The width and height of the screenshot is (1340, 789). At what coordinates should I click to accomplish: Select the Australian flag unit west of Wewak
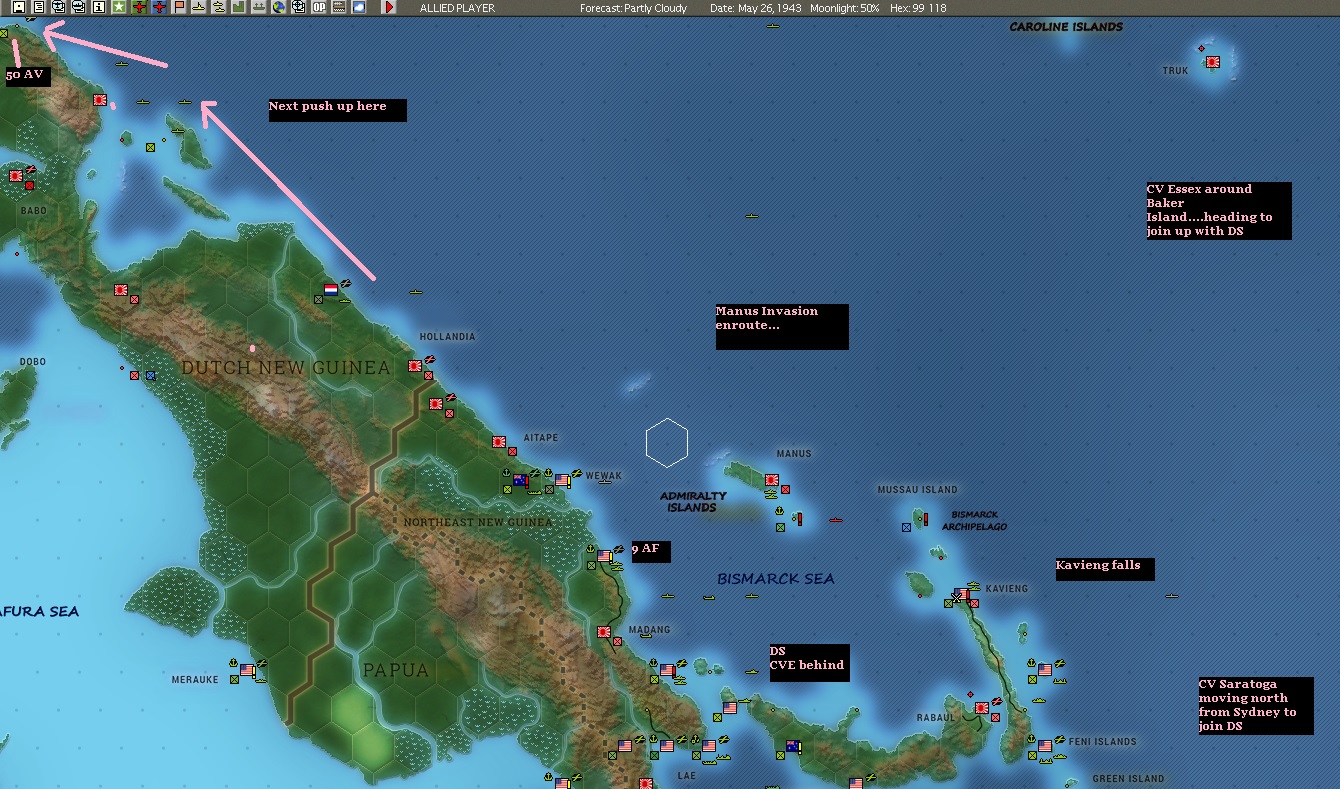click(x=520, y=480)
